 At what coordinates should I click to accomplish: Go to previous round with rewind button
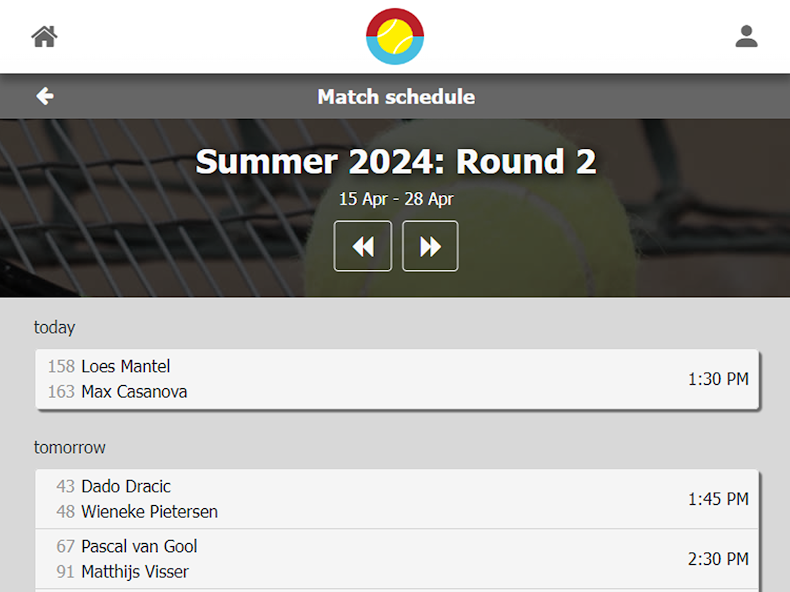[x=363, y=246]
